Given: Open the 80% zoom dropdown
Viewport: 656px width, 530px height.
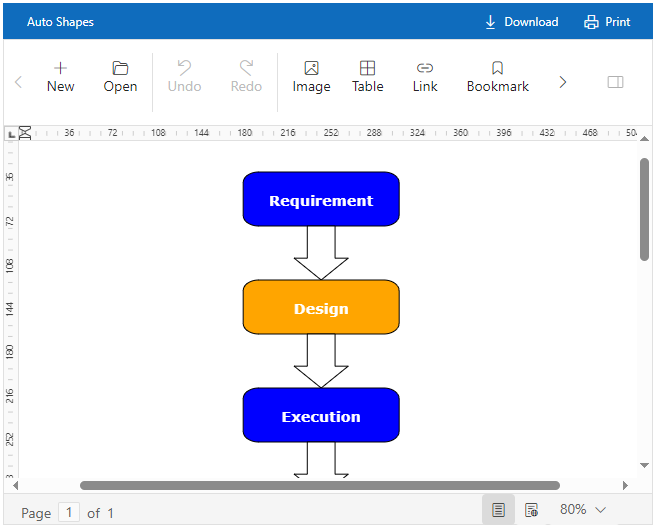Looking at the screenshot, I should click(582, 510).
